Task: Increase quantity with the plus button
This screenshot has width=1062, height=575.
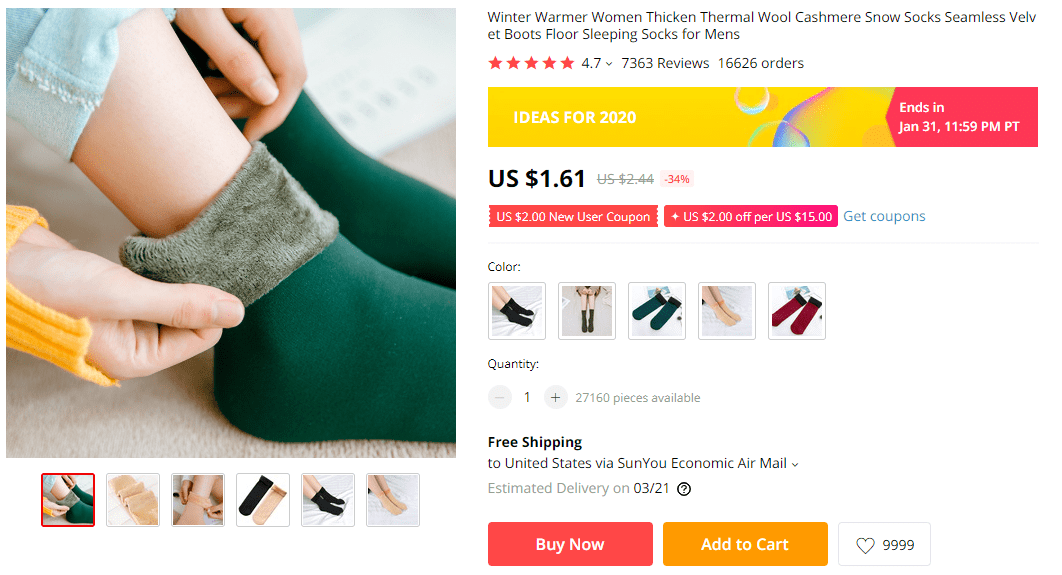Action: coord(556,397)
